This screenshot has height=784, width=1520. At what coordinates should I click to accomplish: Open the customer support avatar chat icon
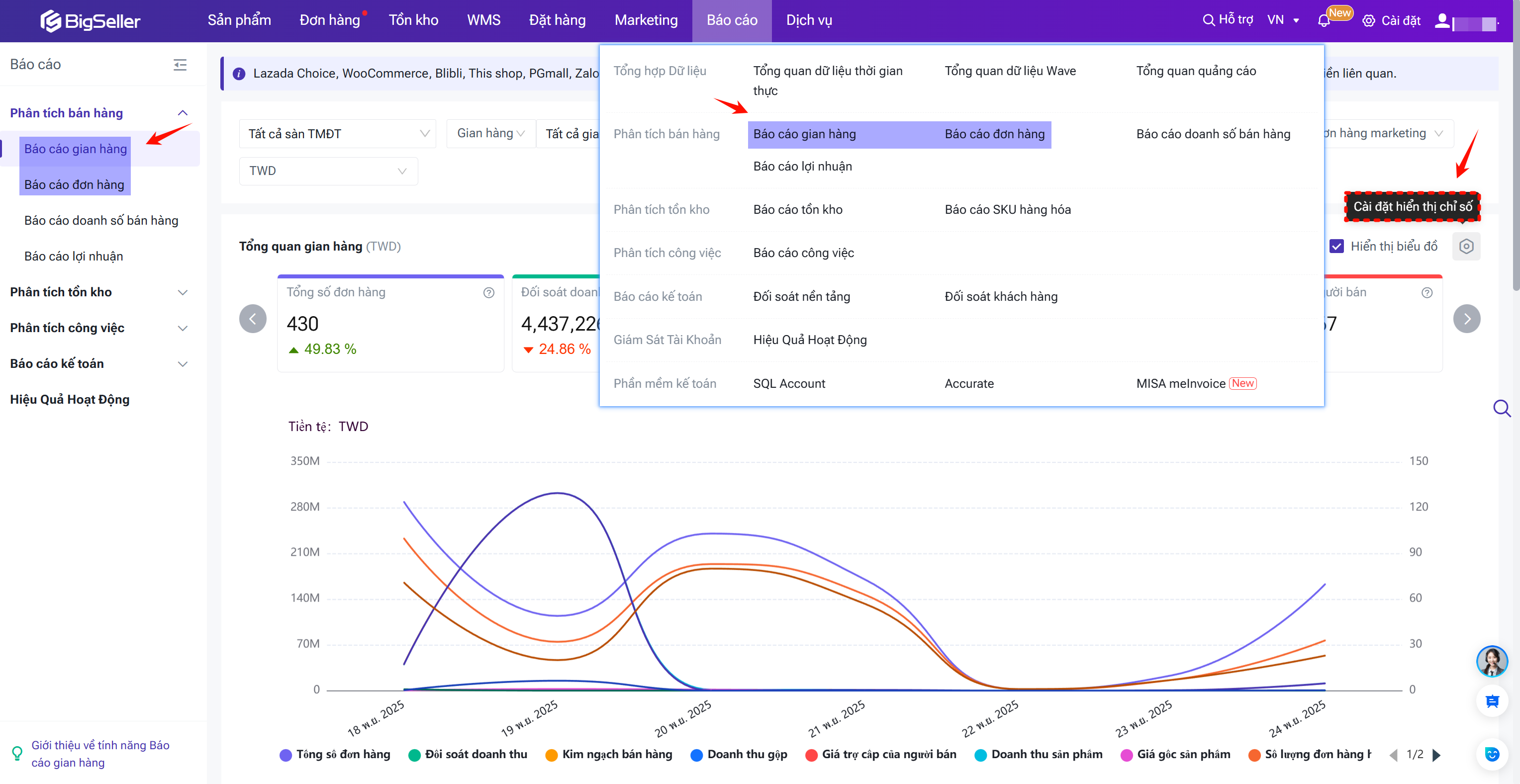[1491, 661]
